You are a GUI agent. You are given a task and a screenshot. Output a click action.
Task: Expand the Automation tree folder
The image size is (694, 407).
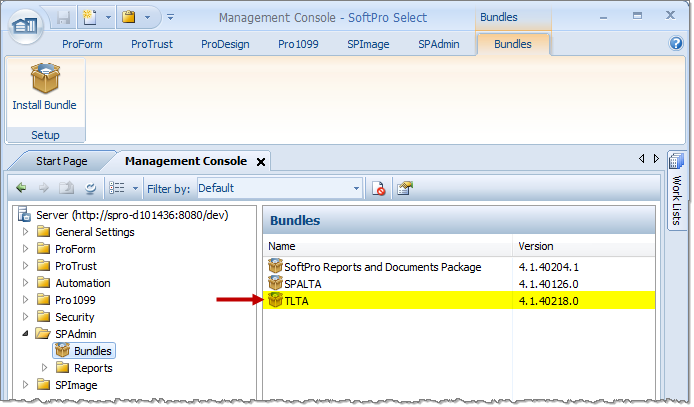click(x=25, y=283)
